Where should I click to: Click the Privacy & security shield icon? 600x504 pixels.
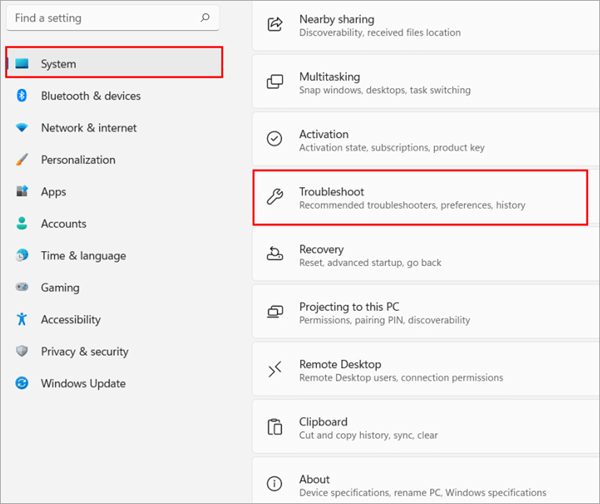[21, 352]
